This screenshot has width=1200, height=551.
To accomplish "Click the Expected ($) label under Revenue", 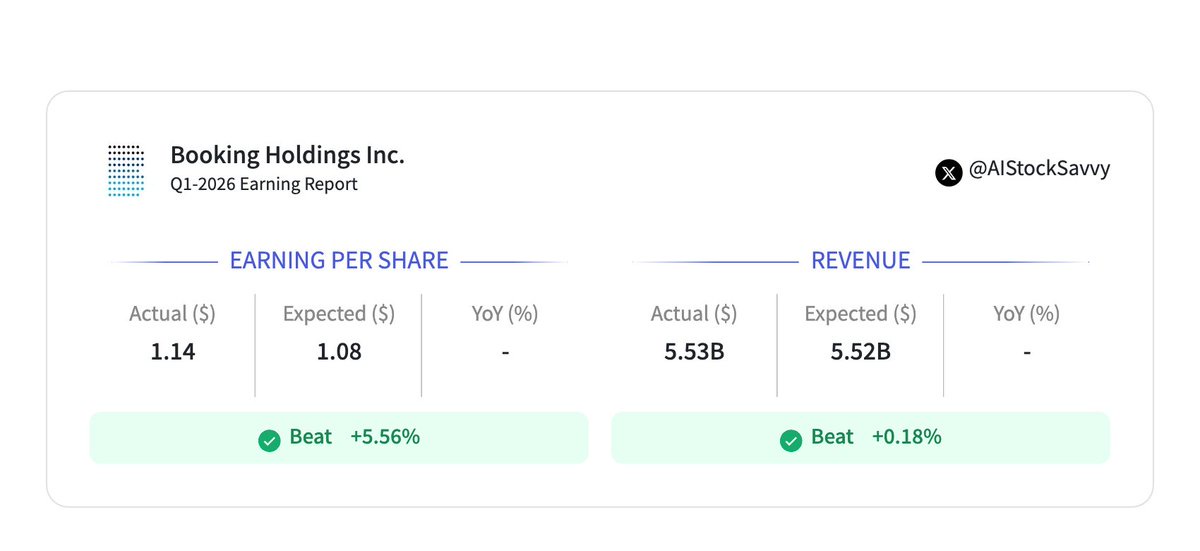I will tap(860, 314).
